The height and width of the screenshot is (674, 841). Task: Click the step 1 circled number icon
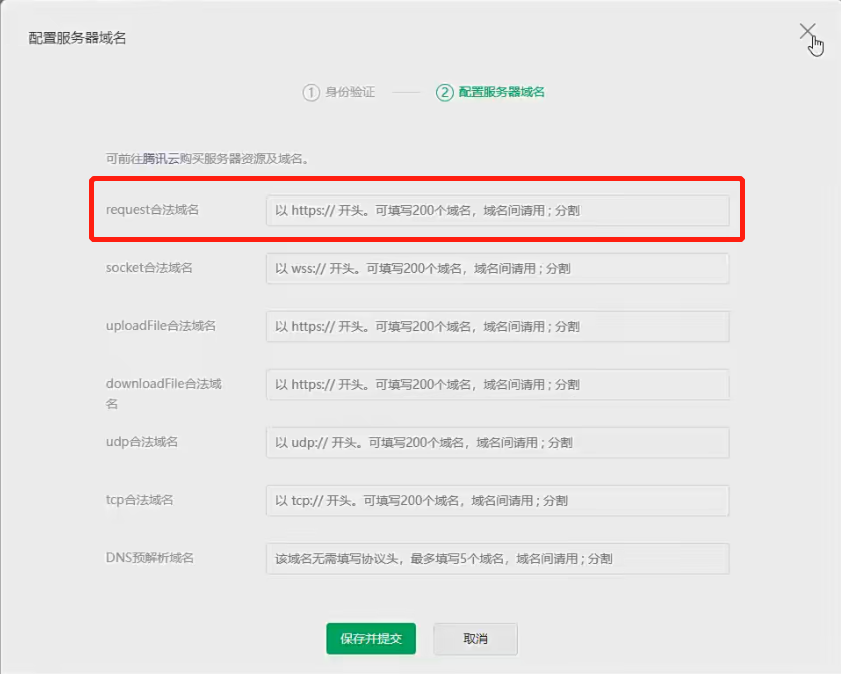(x=311, y=92)
